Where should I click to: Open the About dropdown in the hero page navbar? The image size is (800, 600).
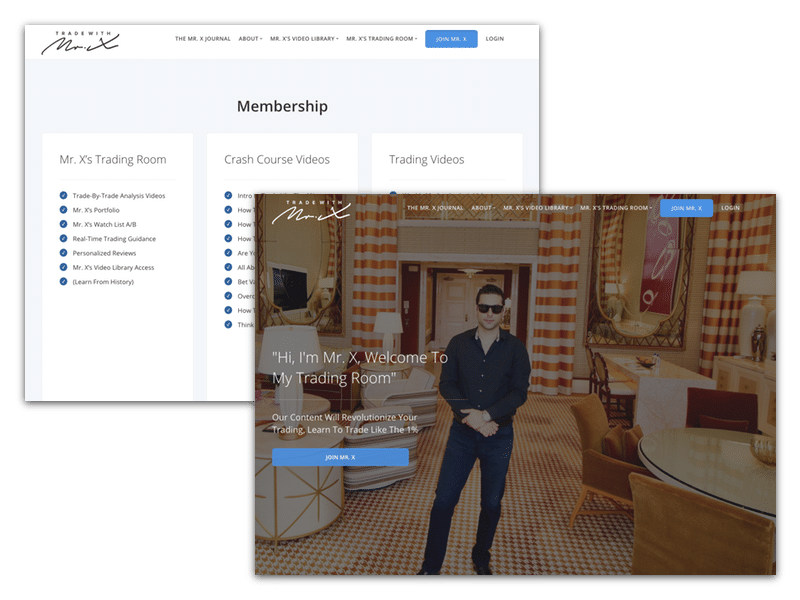coord(483,208)
